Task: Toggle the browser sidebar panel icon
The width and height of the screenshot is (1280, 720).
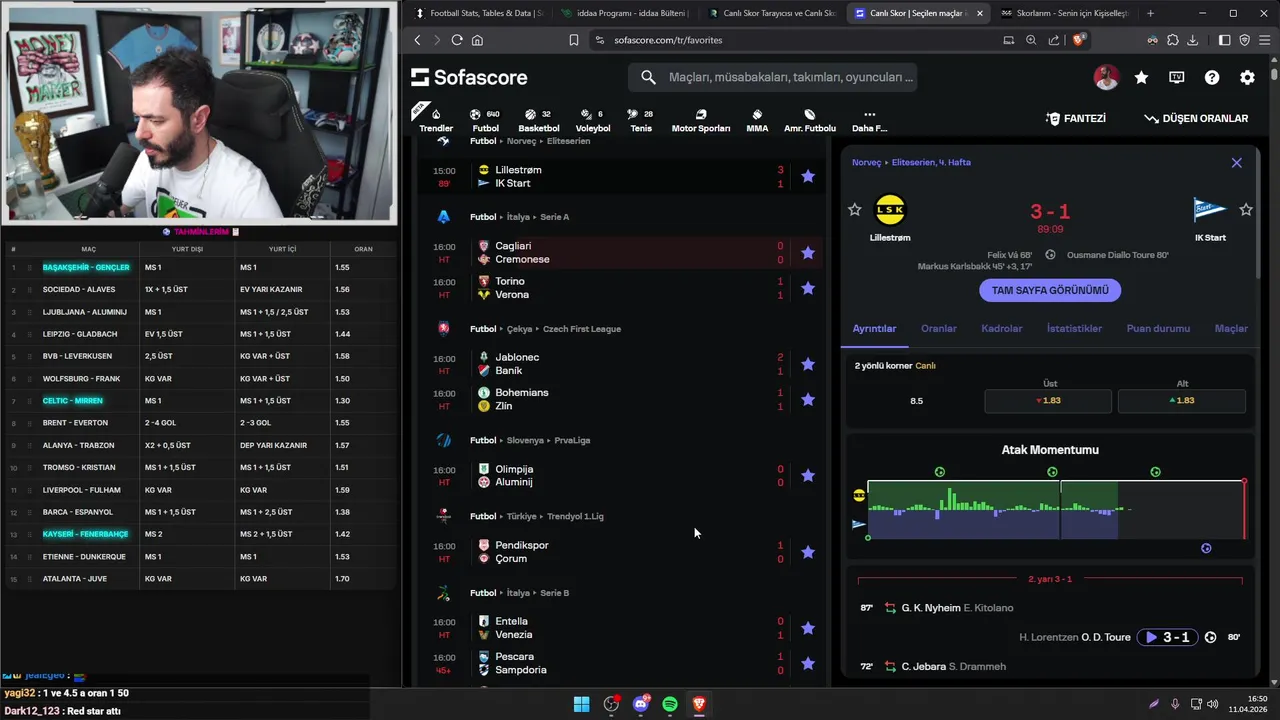Action: (1224, 40)
